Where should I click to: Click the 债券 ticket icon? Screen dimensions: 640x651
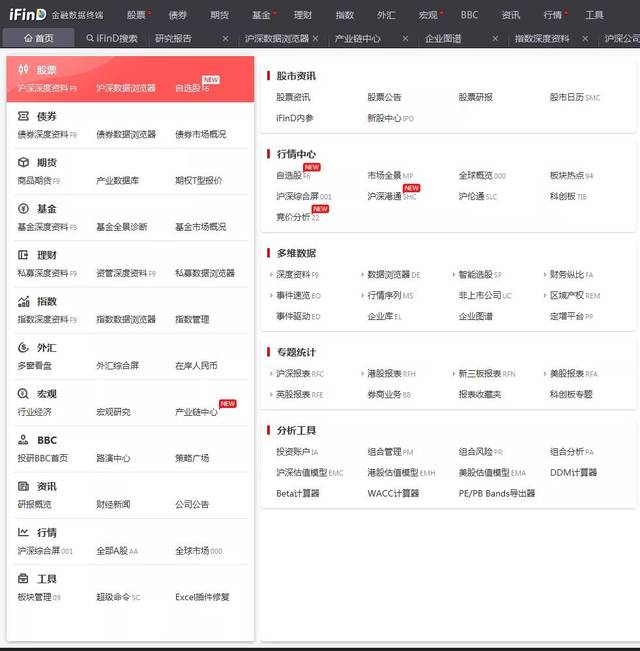pos(23,116)
